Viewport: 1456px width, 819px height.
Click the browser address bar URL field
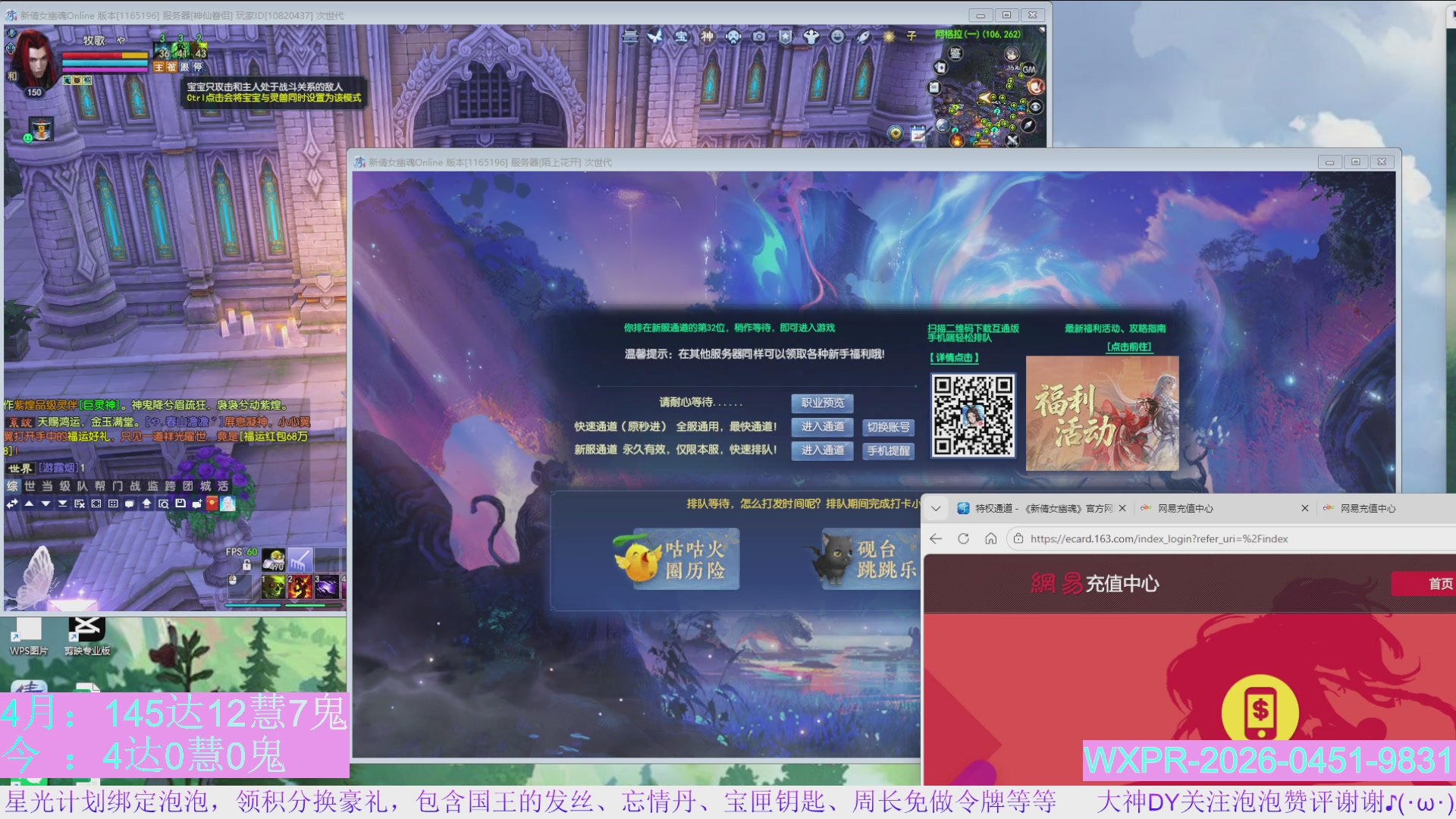click(1159, 539)
